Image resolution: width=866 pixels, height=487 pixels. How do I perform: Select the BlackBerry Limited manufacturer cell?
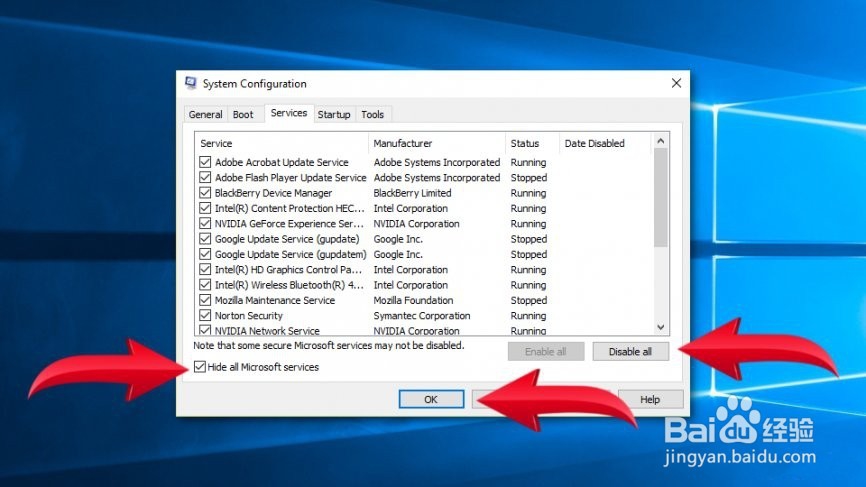tap(412, 193)
